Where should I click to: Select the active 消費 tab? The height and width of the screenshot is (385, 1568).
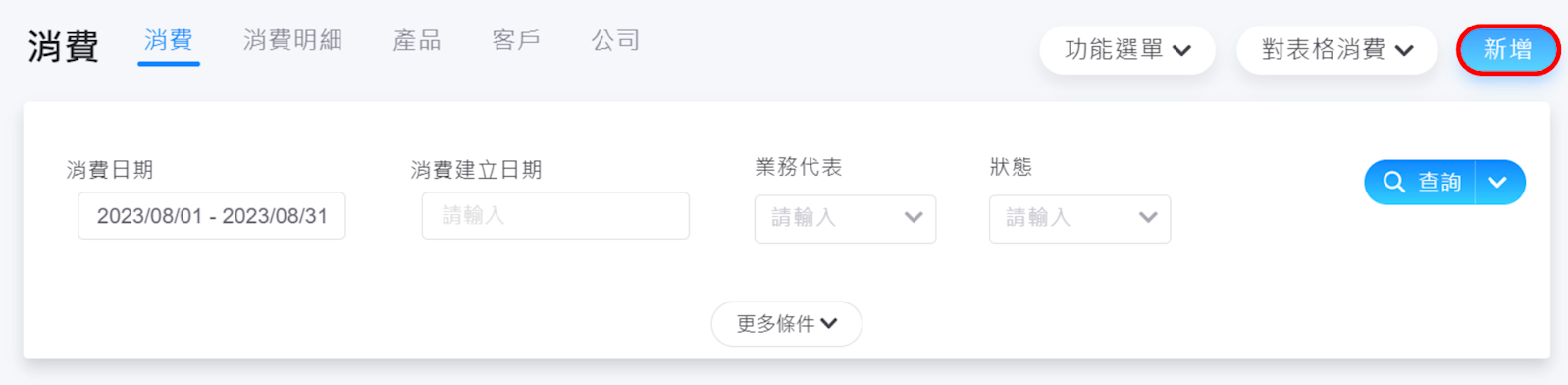pyautogui.click(x=169, y=40)
